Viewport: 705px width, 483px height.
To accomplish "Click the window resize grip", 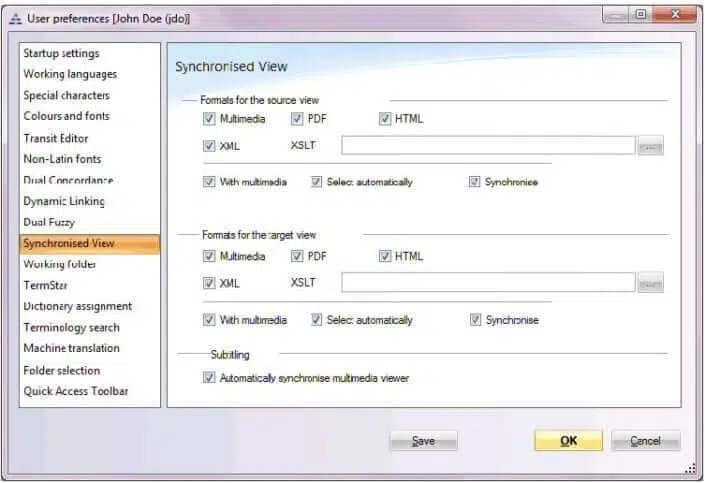I will pos(690,469).
